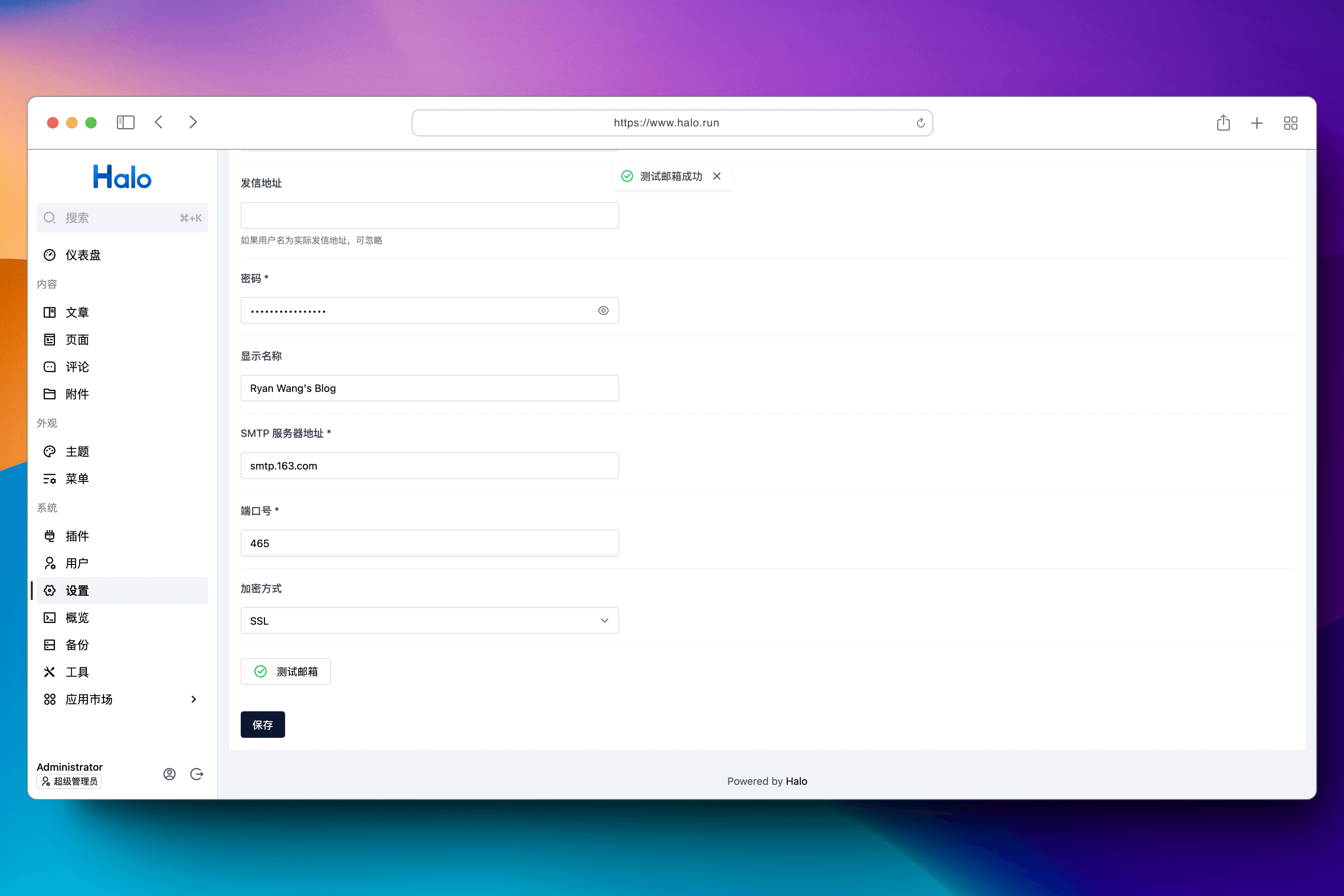Click the browser forward arrow
Image resolution: width=1344 pixels, height=896 pixels.
coord(193,122)
